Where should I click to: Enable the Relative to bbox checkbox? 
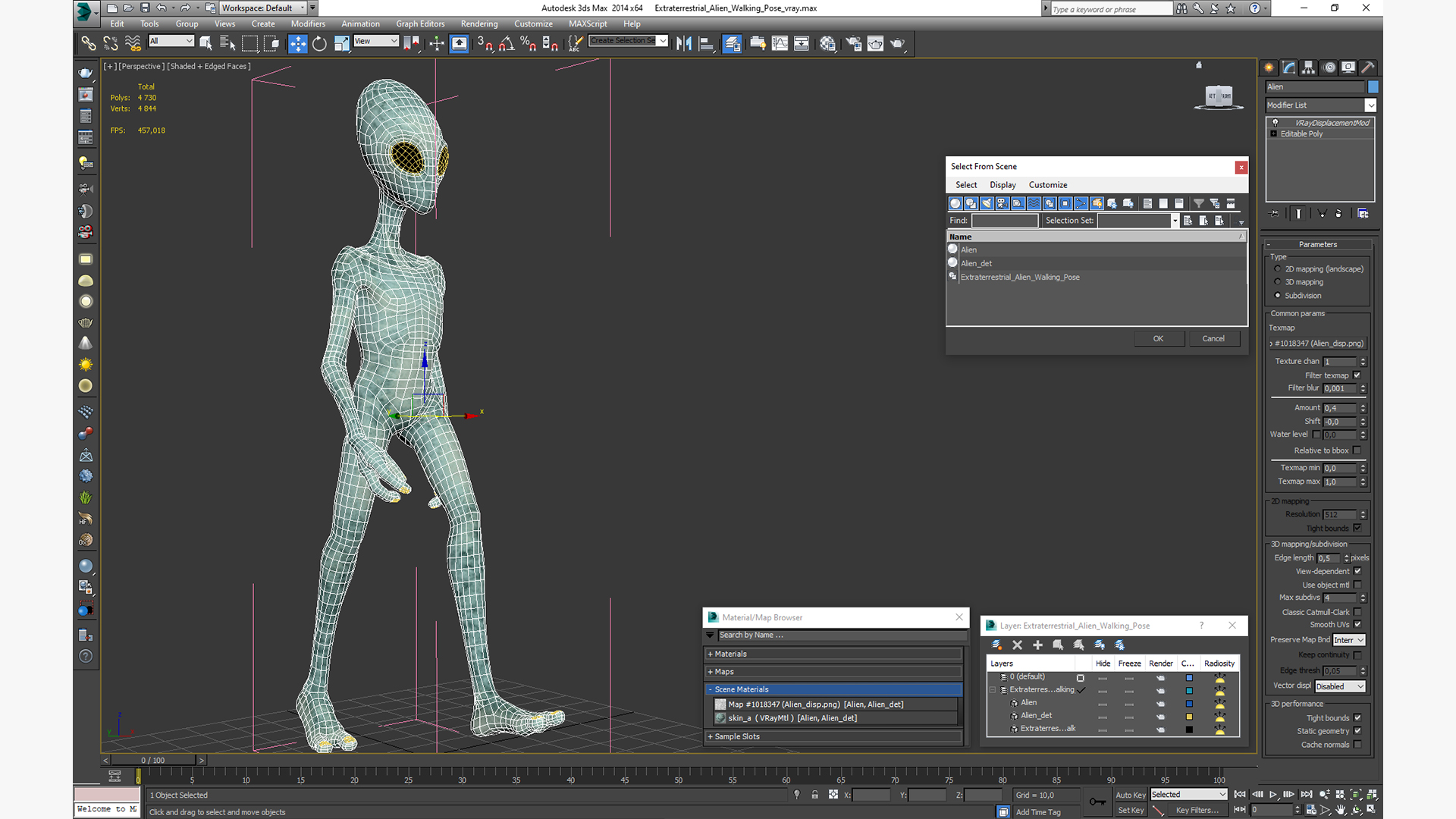coord(1357,450)
